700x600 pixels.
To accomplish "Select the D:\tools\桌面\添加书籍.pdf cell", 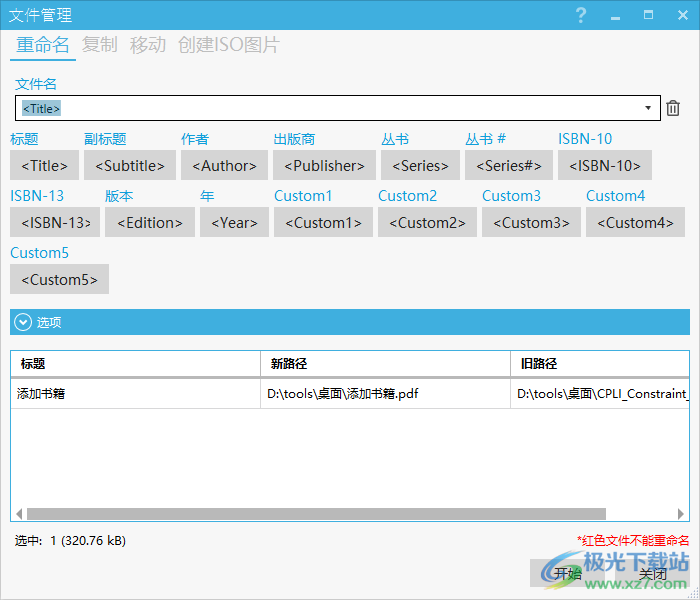I will pos(385,394).
